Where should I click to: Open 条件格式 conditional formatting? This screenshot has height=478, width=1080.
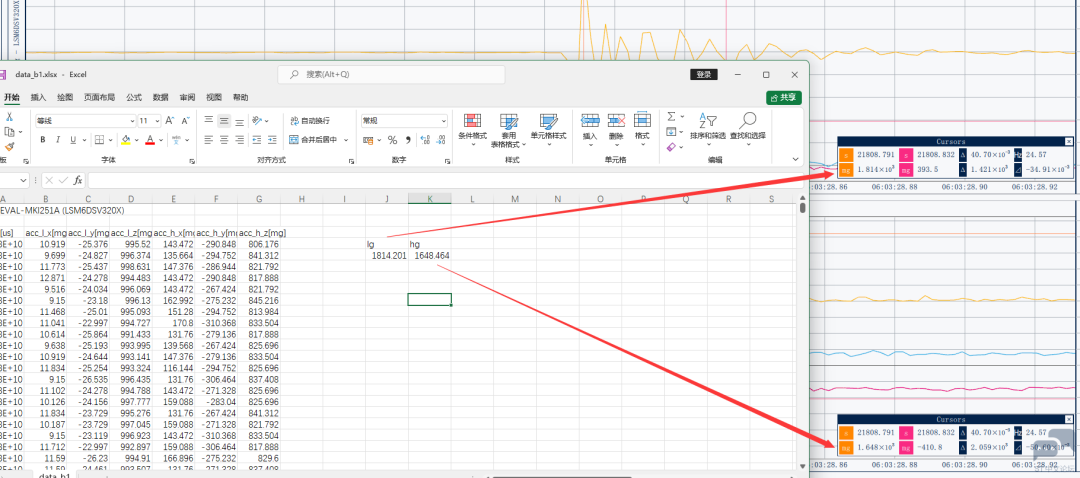[x=472, y=129]
